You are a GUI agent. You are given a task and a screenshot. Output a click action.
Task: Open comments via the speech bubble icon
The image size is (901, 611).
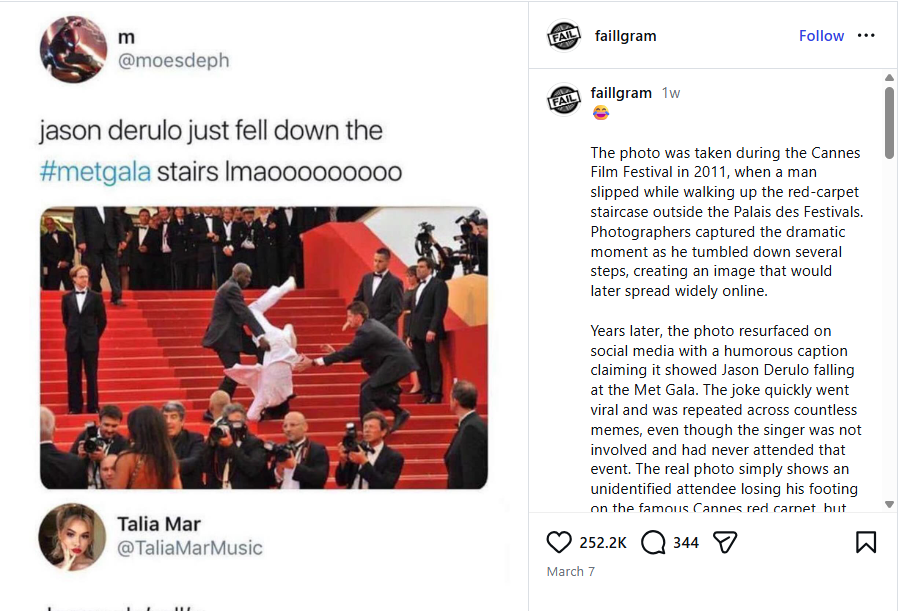click(x=654, y=542)
